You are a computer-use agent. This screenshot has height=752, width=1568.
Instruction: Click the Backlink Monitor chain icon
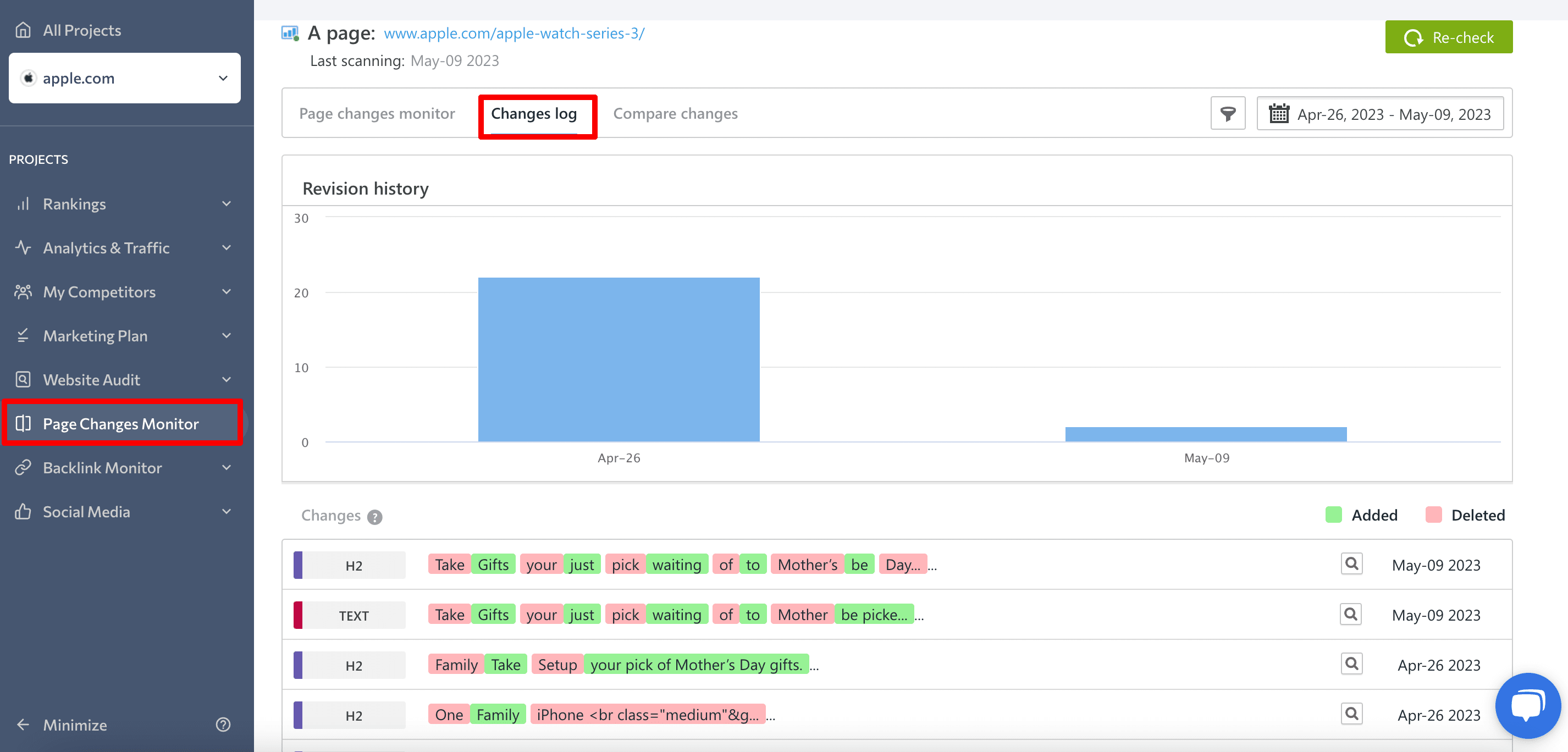(23, 467)
